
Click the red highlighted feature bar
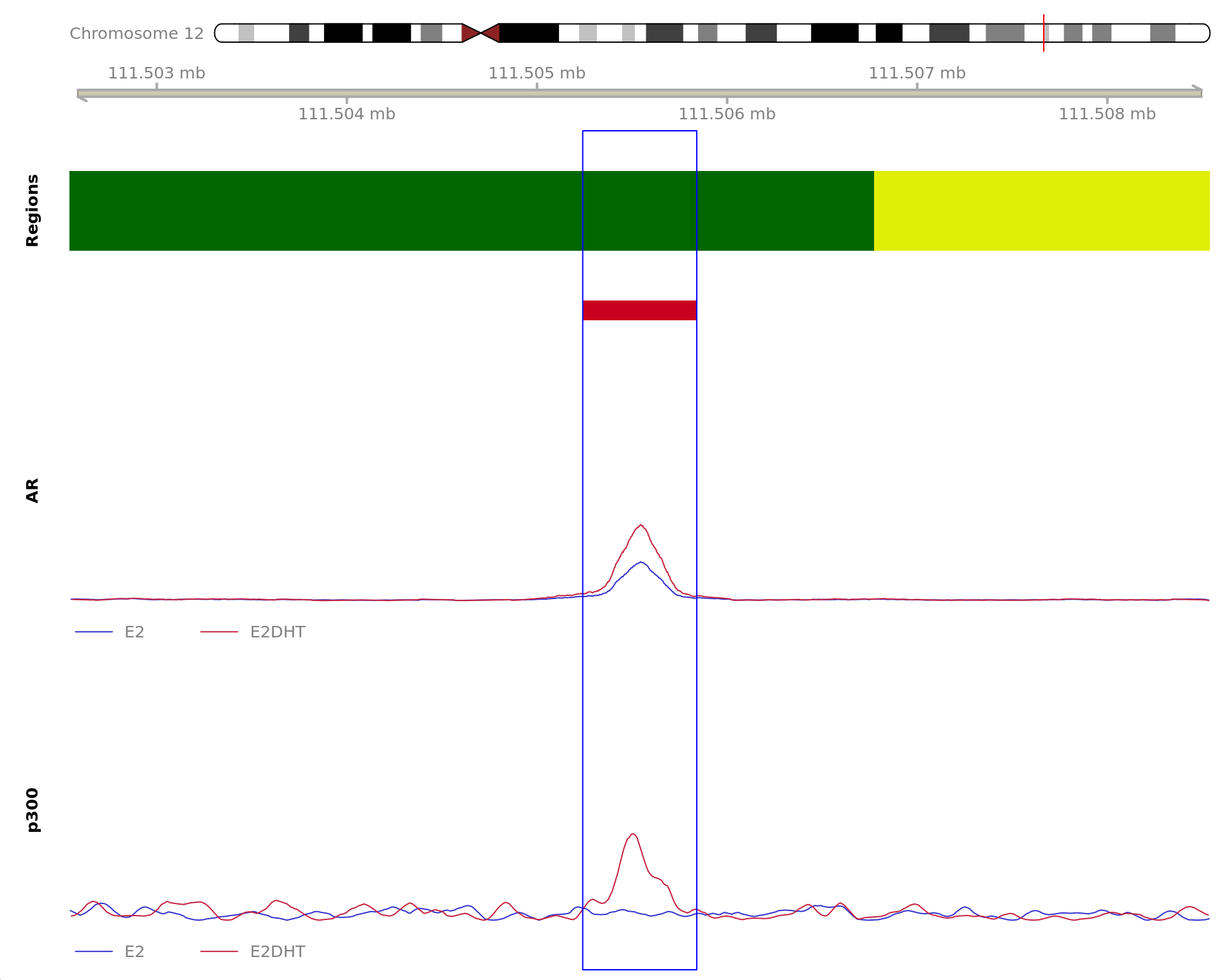point(639,310)
